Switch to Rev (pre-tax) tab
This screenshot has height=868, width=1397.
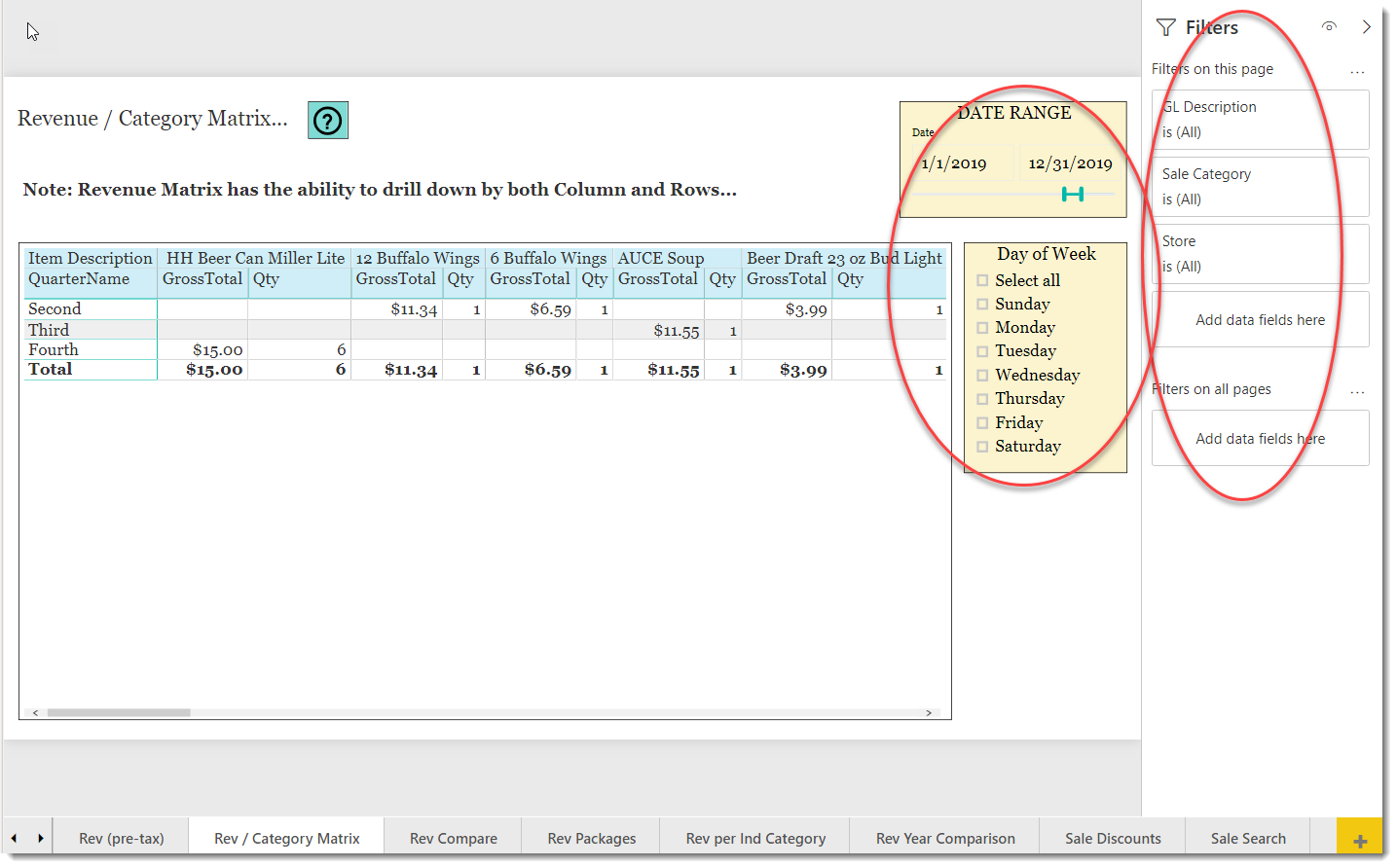click(x=122, y=838)
